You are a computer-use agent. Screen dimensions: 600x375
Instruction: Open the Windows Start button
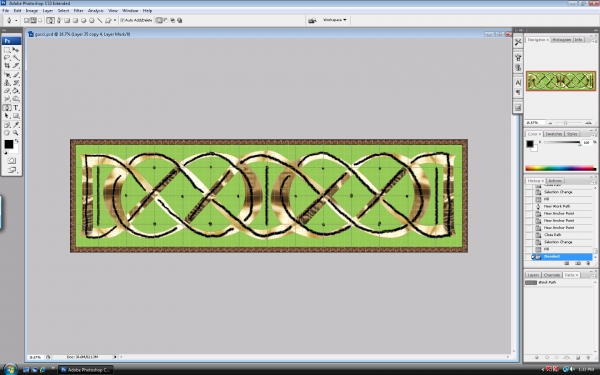(10, 369)
